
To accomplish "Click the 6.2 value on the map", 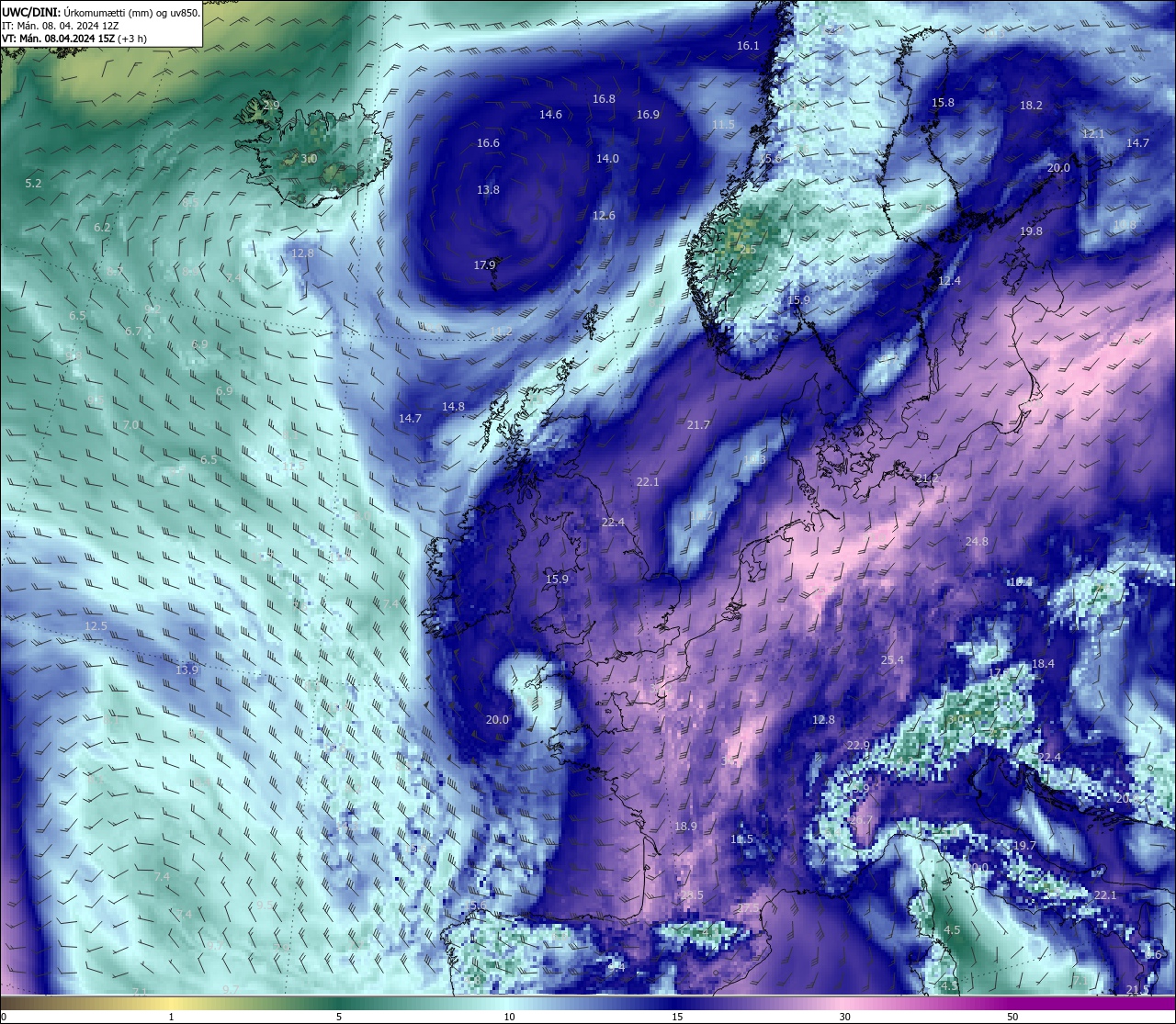I will point(102,228).
